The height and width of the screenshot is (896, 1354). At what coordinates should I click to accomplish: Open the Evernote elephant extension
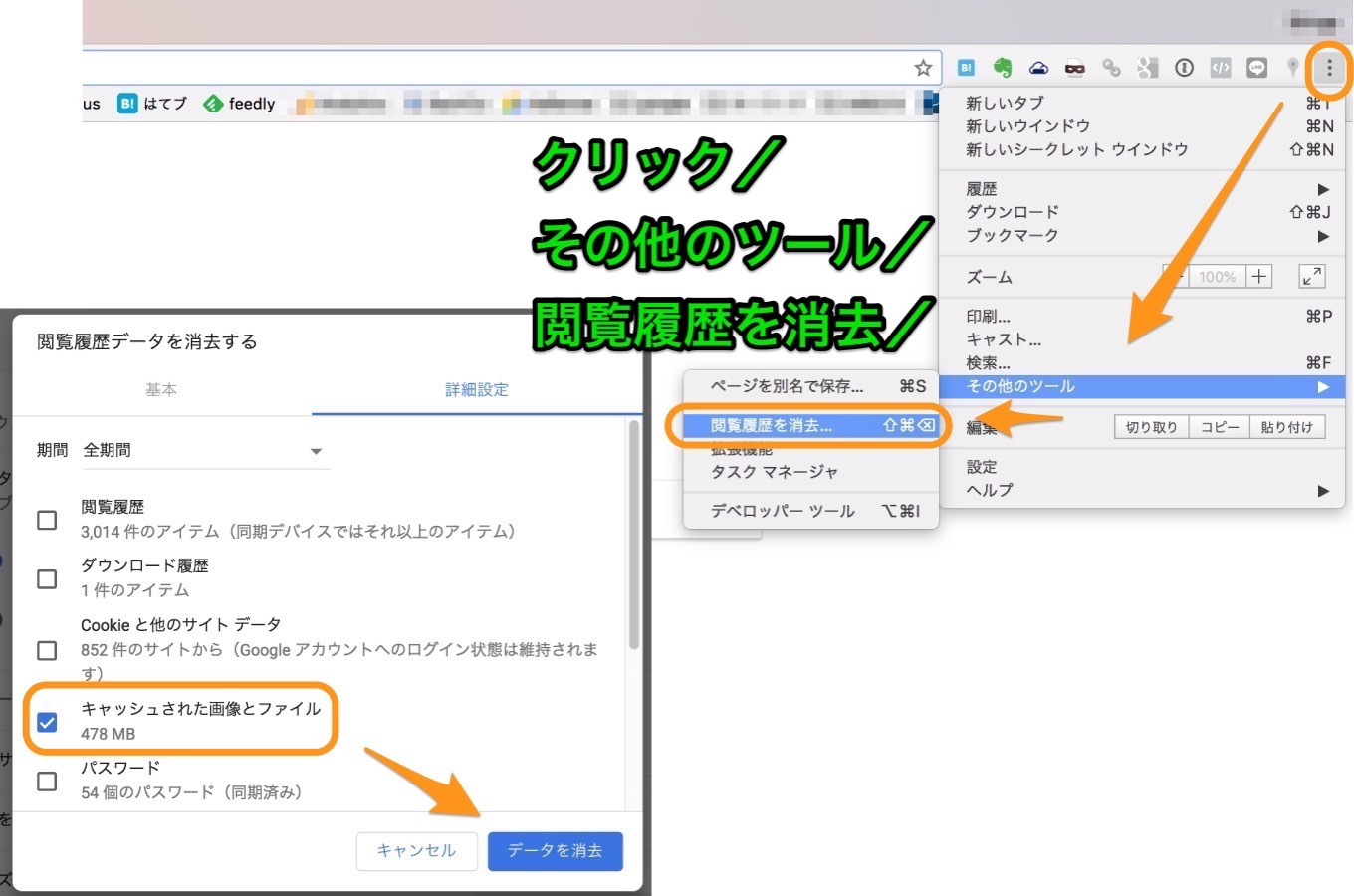(1003, 68)
